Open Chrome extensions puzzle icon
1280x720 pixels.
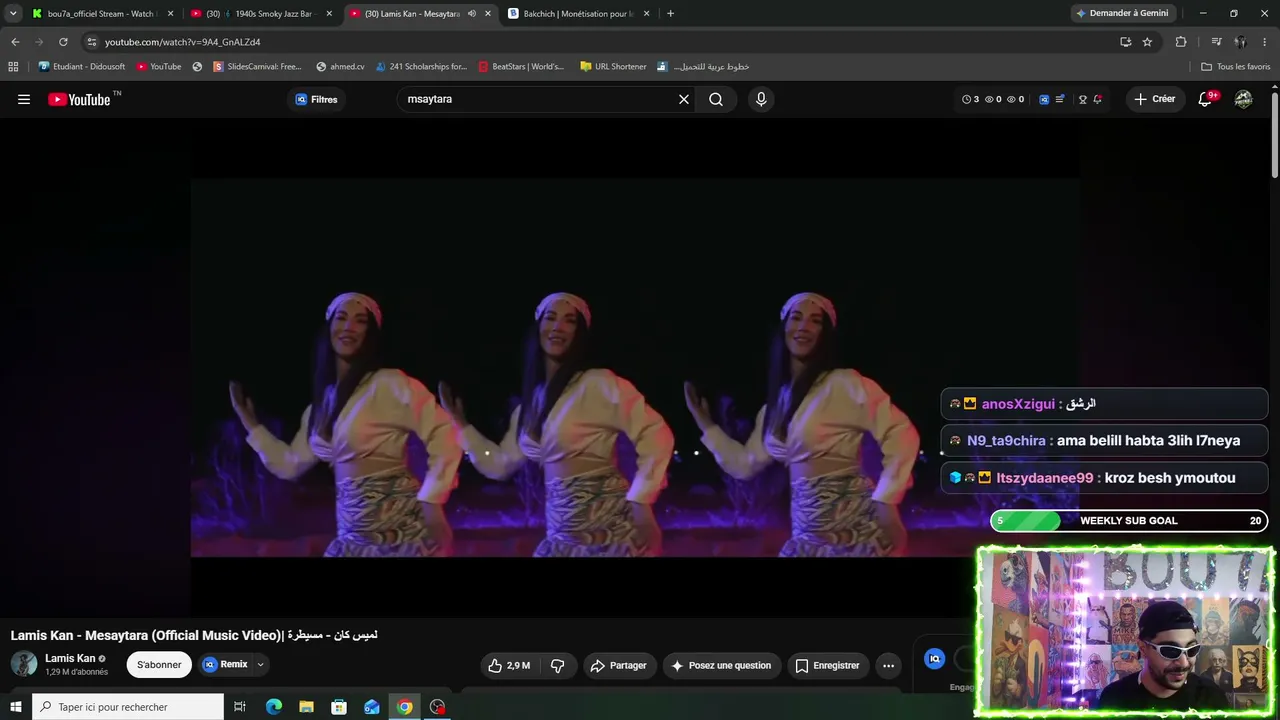click(x=1181, y=42)
